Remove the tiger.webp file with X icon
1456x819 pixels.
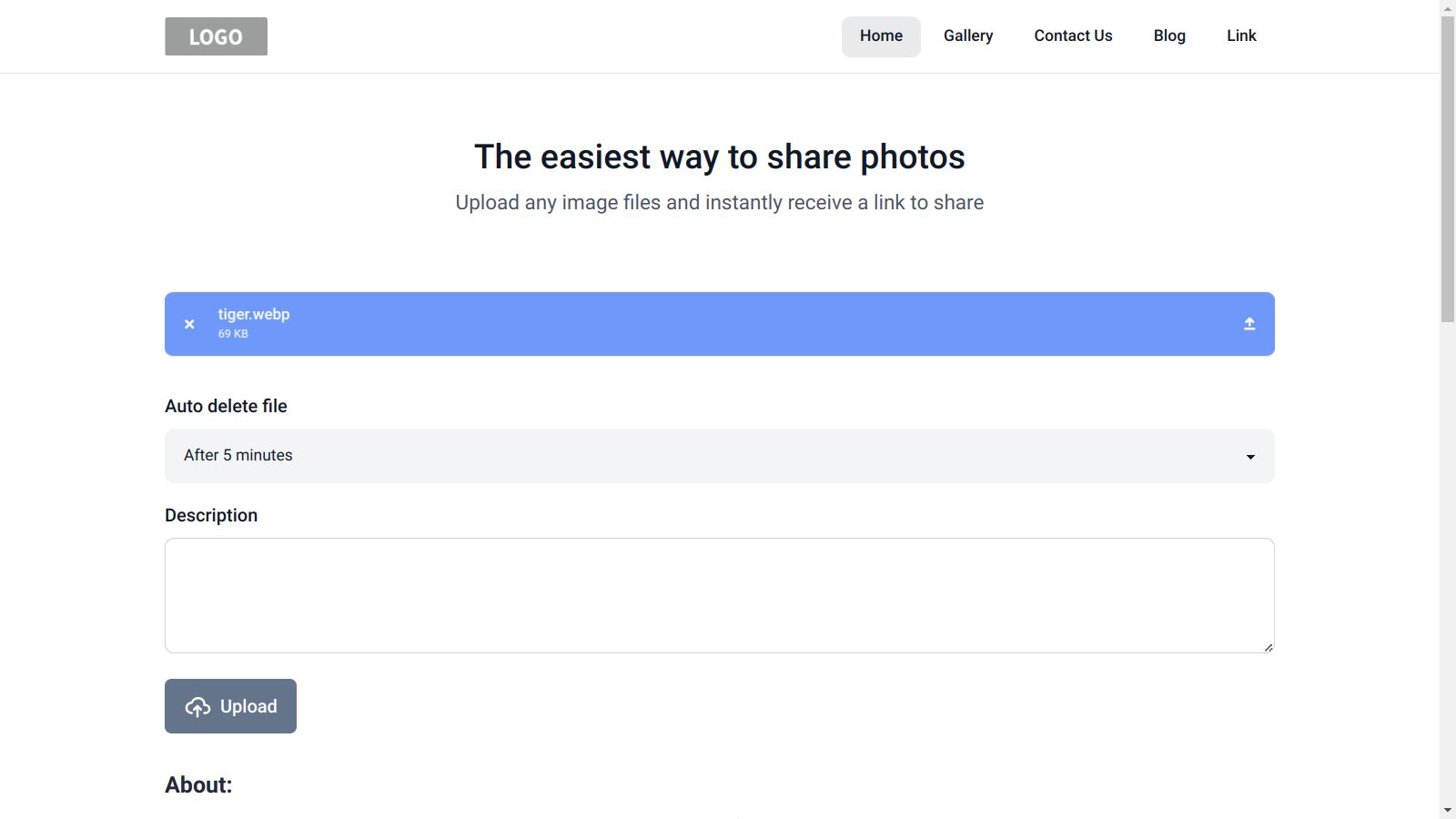click(189, 324)
